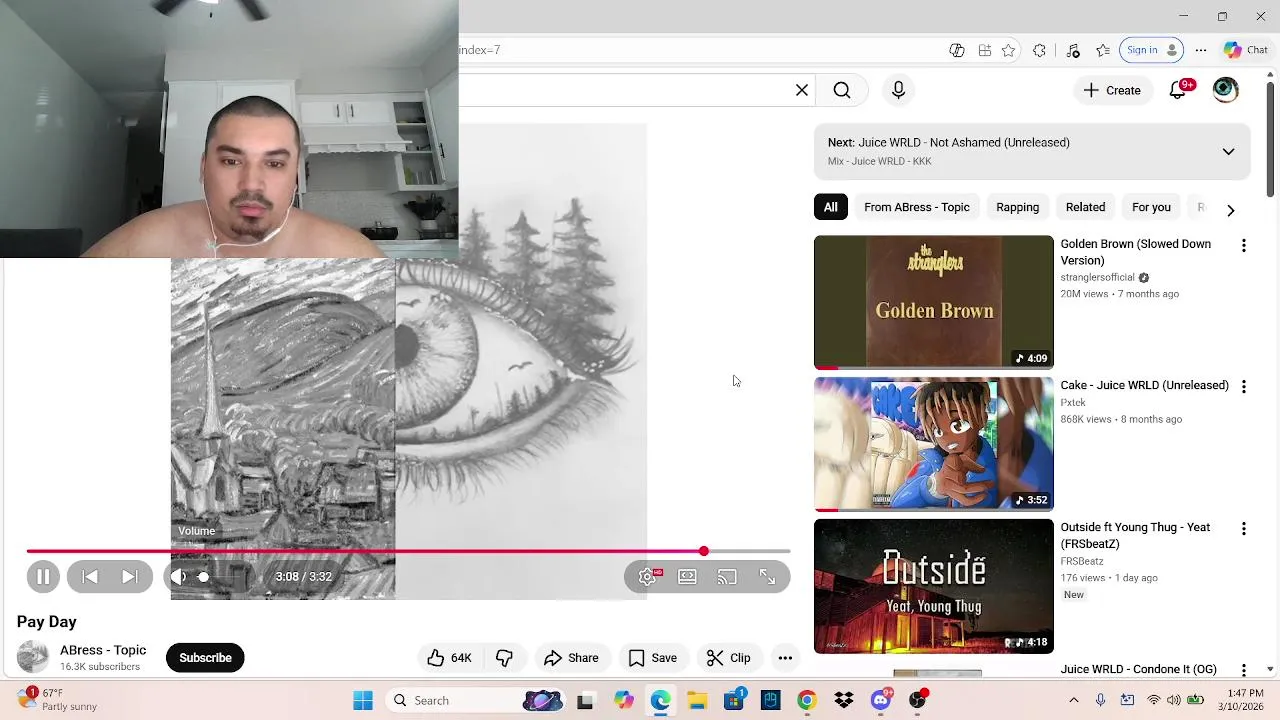1280x720 pixels.
Task: Click the volume slider handle
Action: (203, 577)
